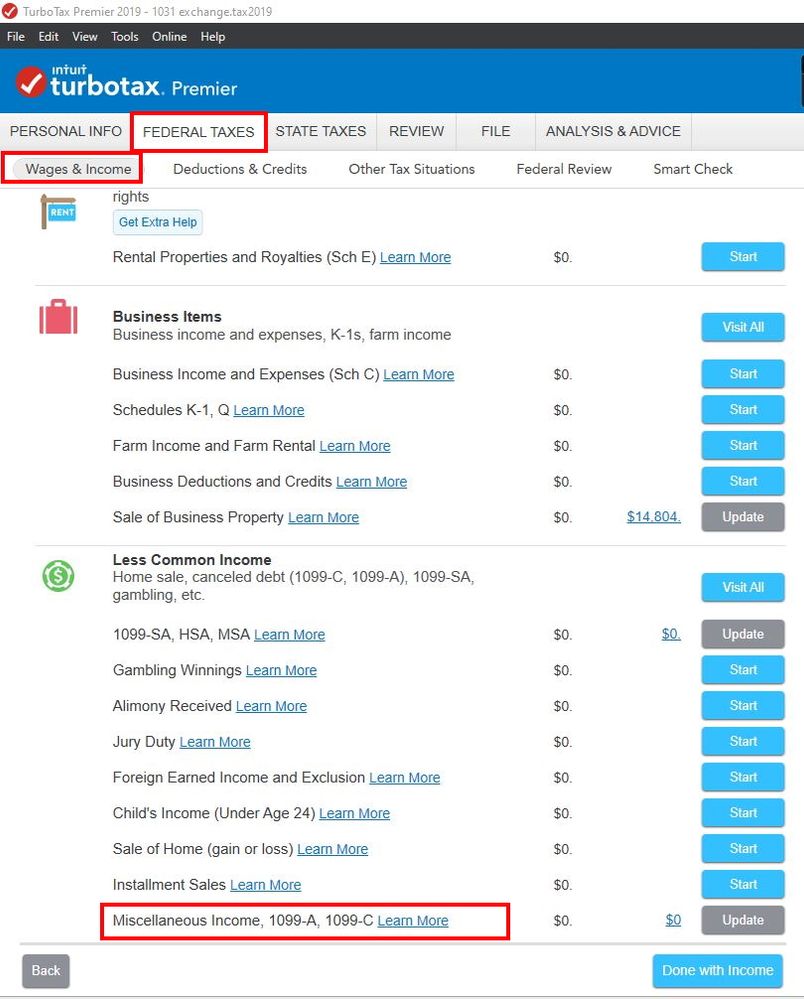Screen dimensions: 804x999
Task: Open Learn More for Alimony Received
Action: coord(271,706)
